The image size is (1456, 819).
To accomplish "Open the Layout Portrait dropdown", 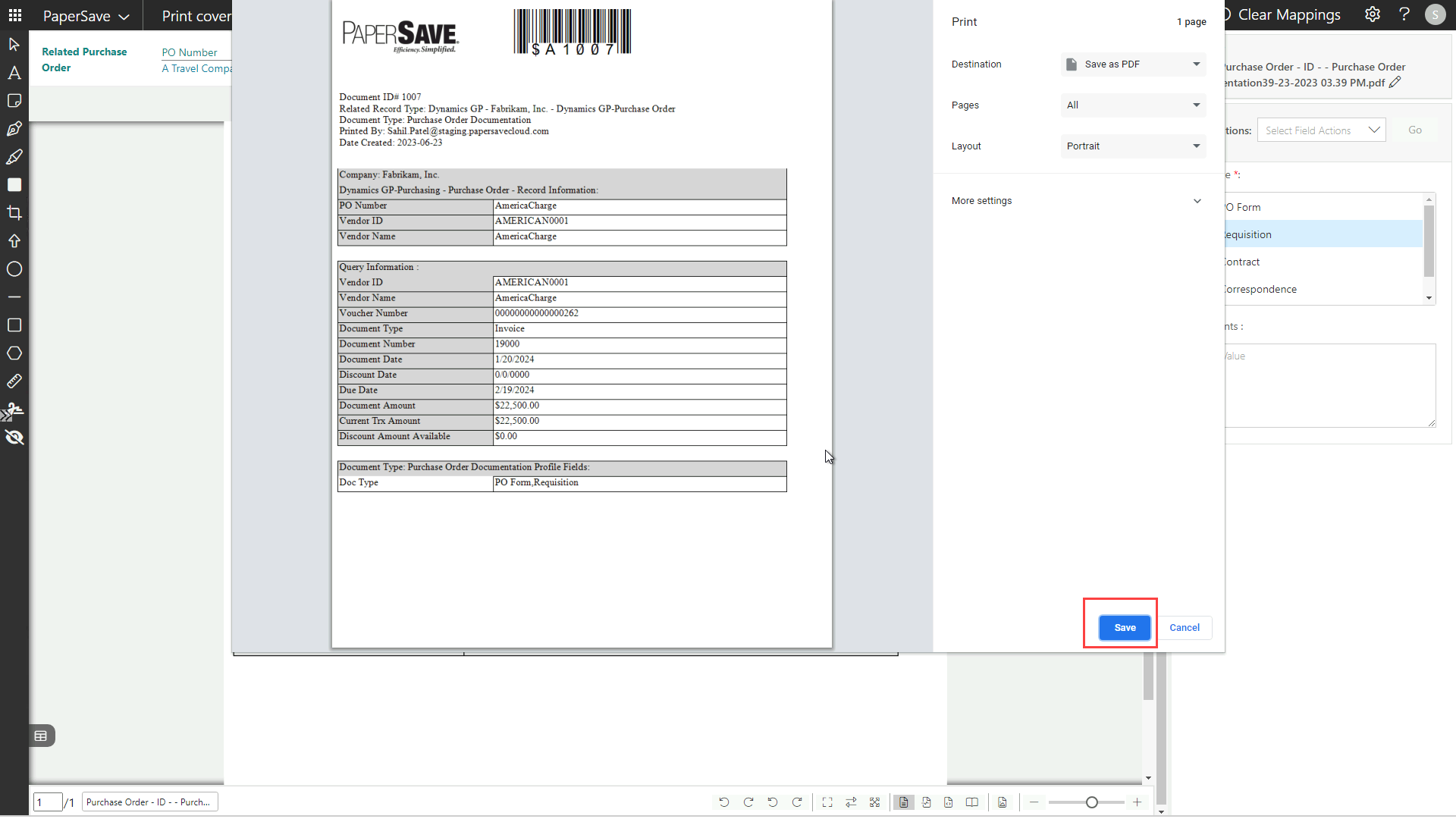I will pyautogui.click(x=1133, y=146).
